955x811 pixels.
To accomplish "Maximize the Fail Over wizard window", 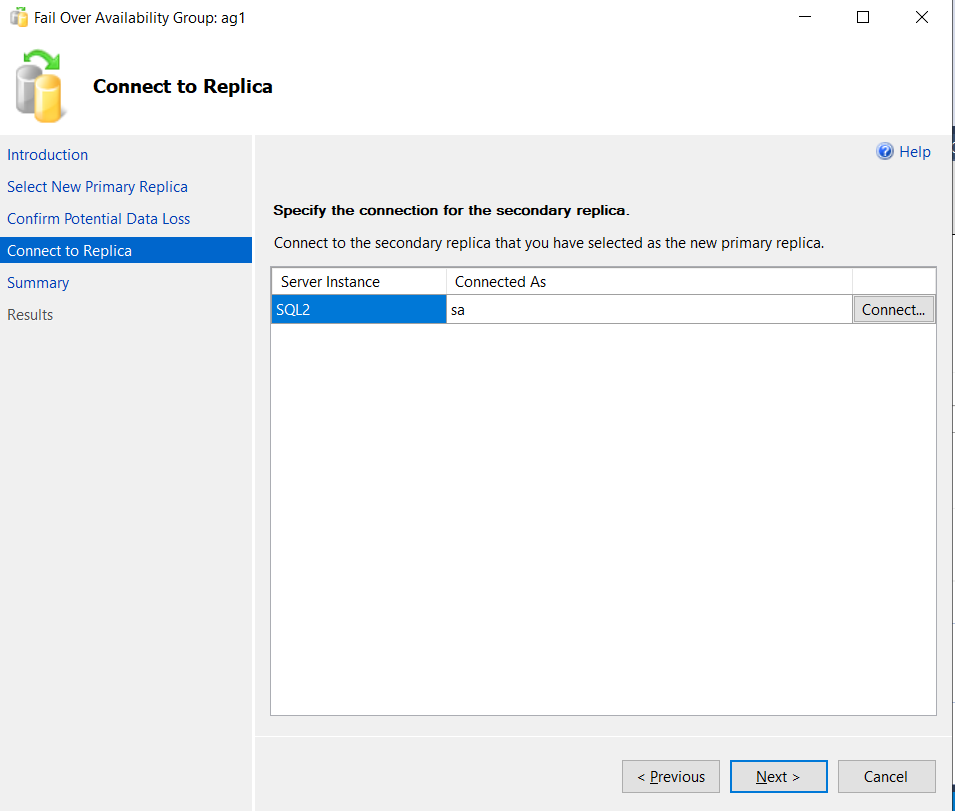I will point(863,17).
